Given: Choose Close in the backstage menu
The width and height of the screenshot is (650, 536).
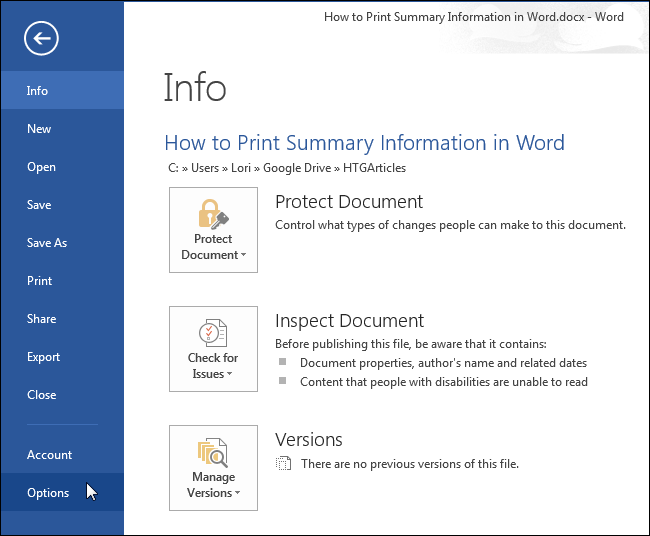Looking at the screenshot, I should [x=62, y=395].
